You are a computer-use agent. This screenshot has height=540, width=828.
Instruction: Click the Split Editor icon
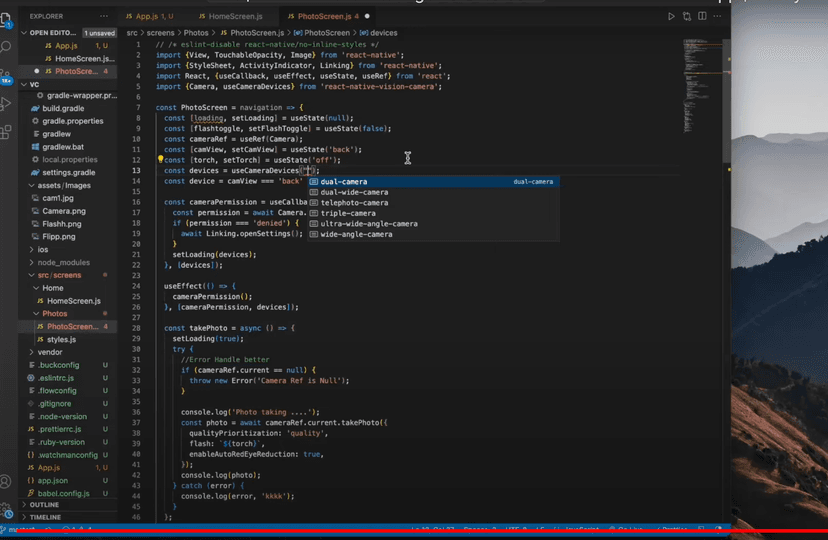pyautogui.click(x=702, y=17)
